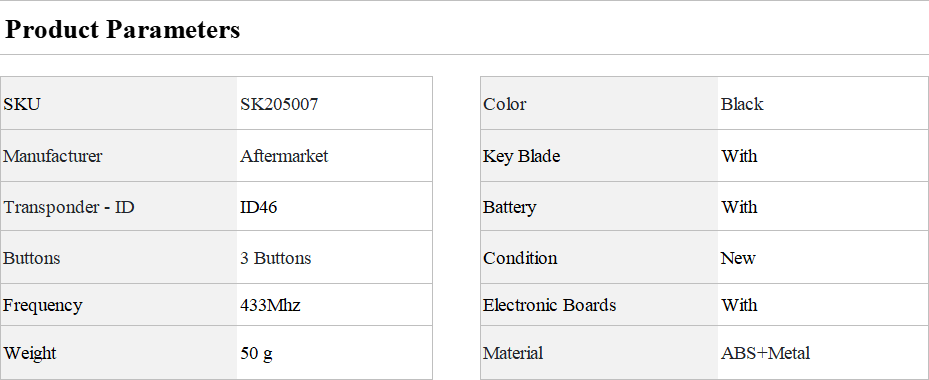929x380 pixels.
Task: Click the Key Blade label
Action: pyautogui.click(x=521, y=157)
